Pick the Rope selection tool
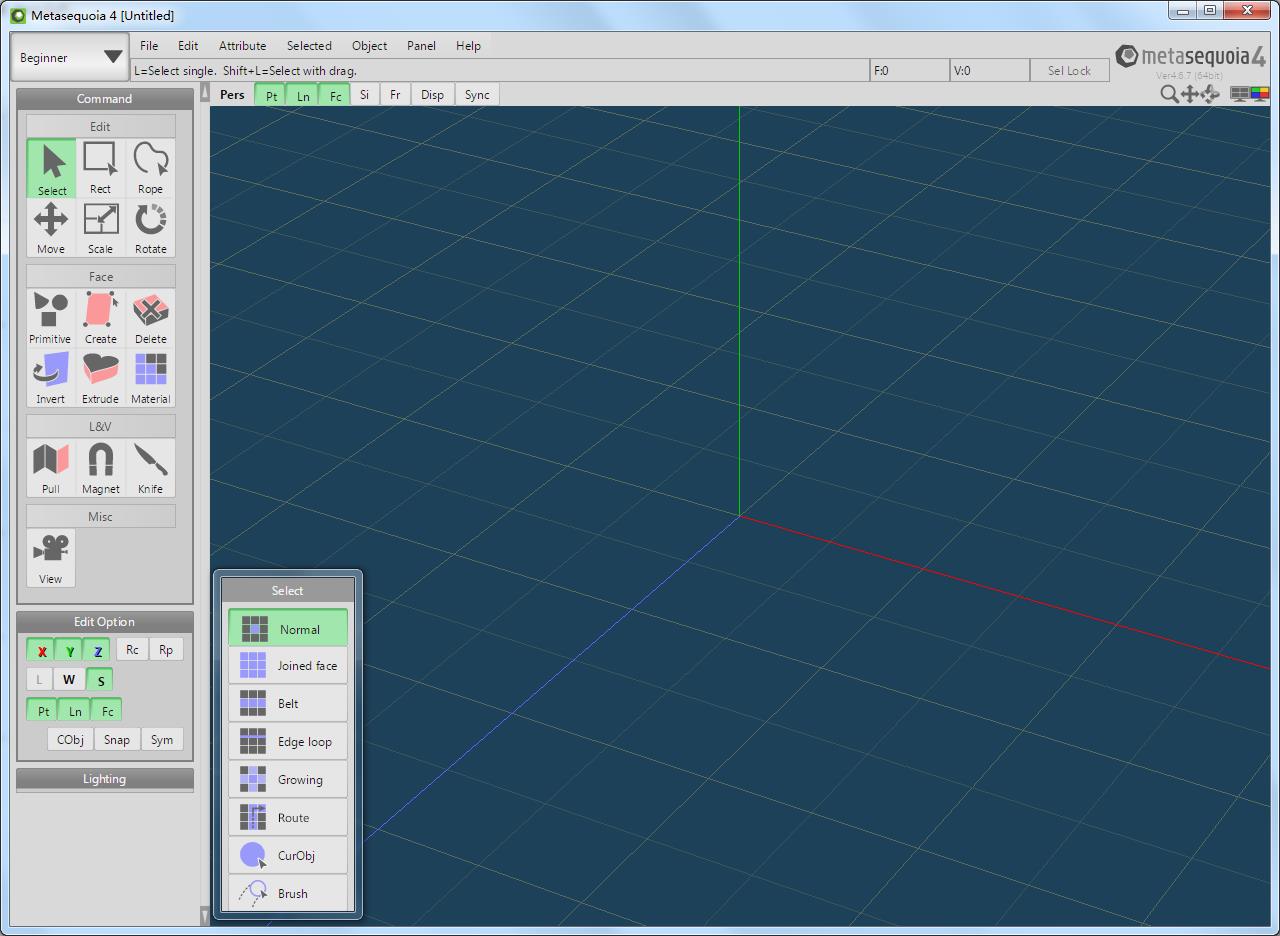Viewport: 1280px width, 936px height. pyautogui.click(x=150, y=168)
